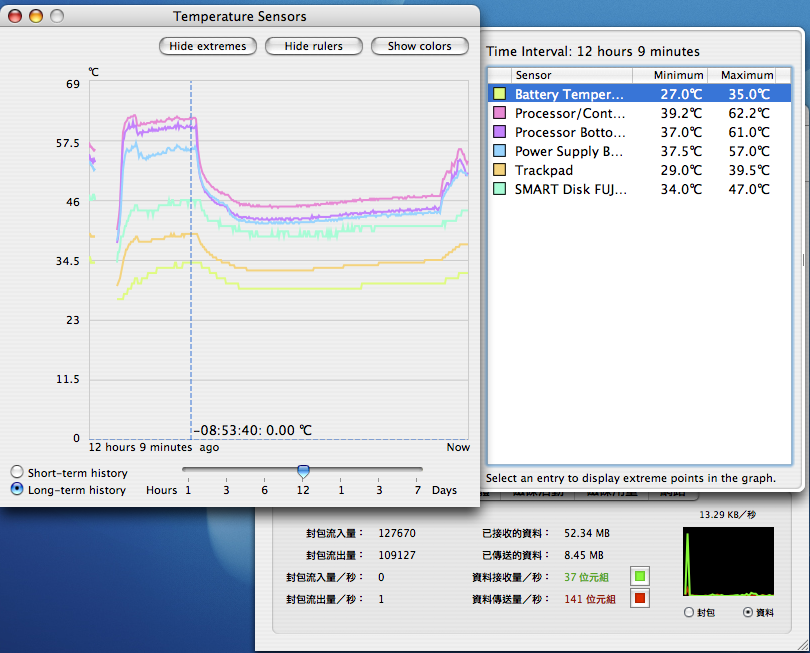This screenshot has width=810, height=653.
Task: Click the red 141 位元組 send rate
Action: (x=590, y=599)
